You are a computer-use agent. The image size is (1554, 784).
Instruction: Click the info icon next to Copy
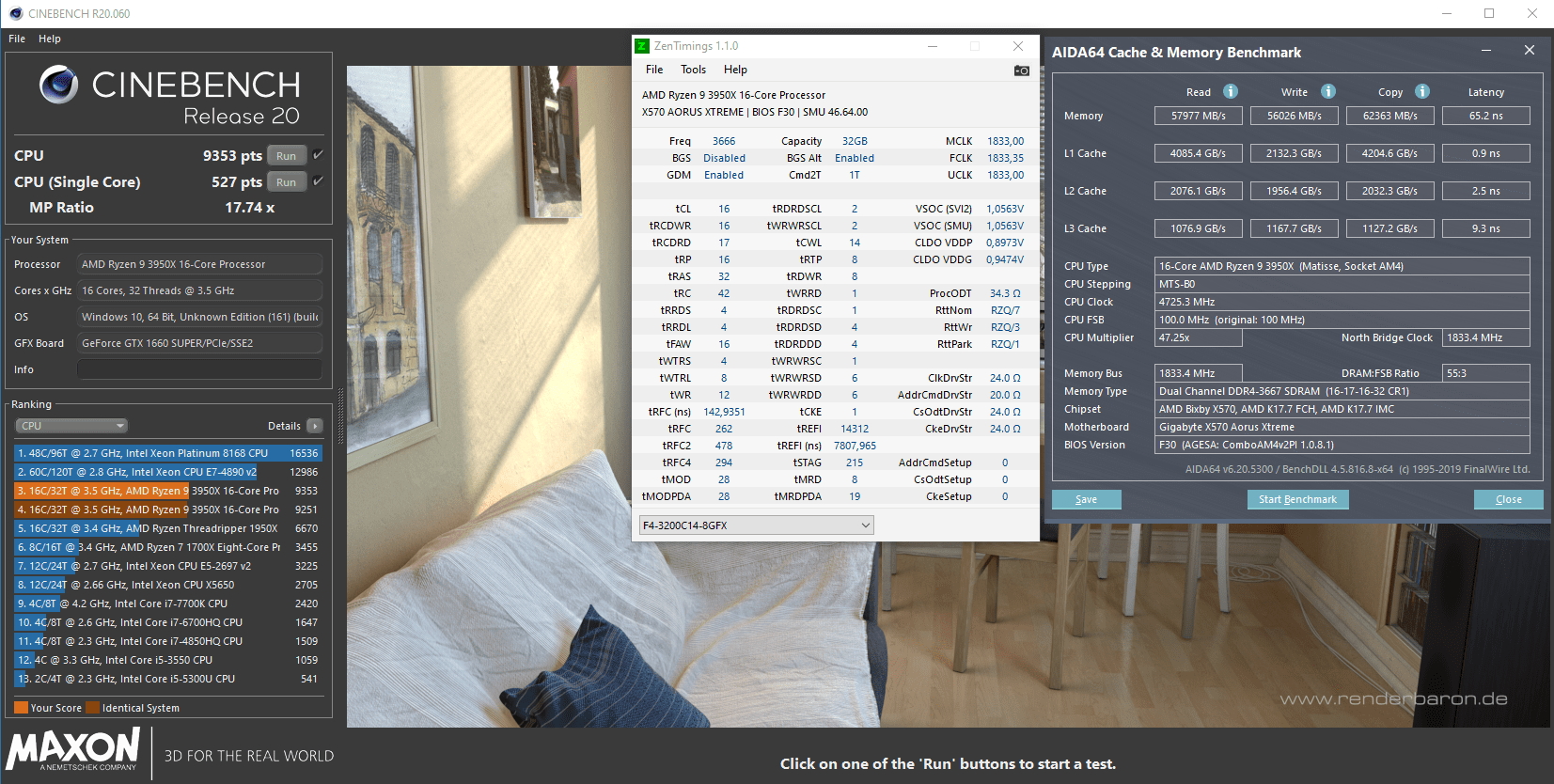tap(1421, 91)
